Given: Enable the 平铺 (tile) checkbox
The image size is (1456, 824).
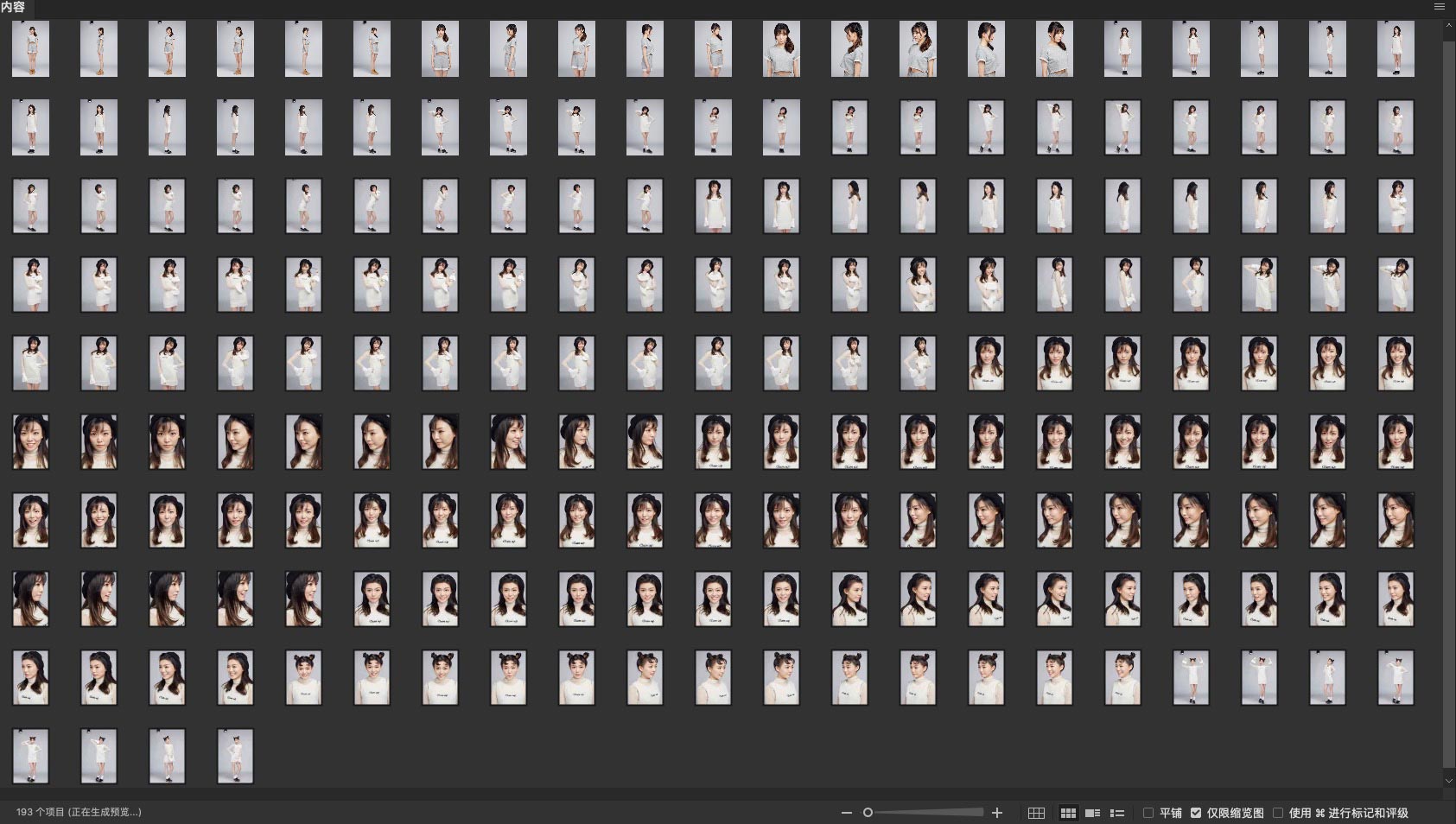Looking at the screenshot, I should (1148, 813).
